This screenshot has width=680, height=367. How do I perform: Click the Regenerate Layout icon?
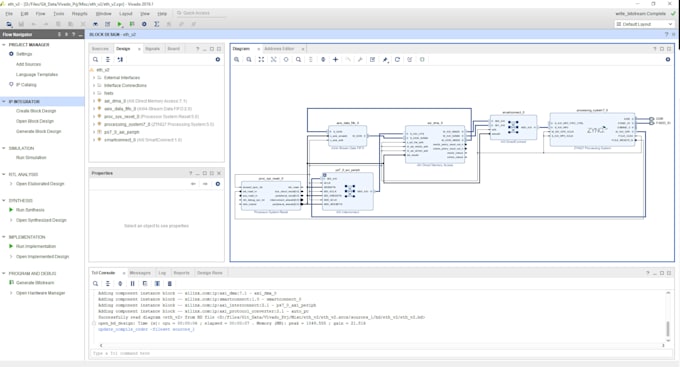tap(397, 59)
